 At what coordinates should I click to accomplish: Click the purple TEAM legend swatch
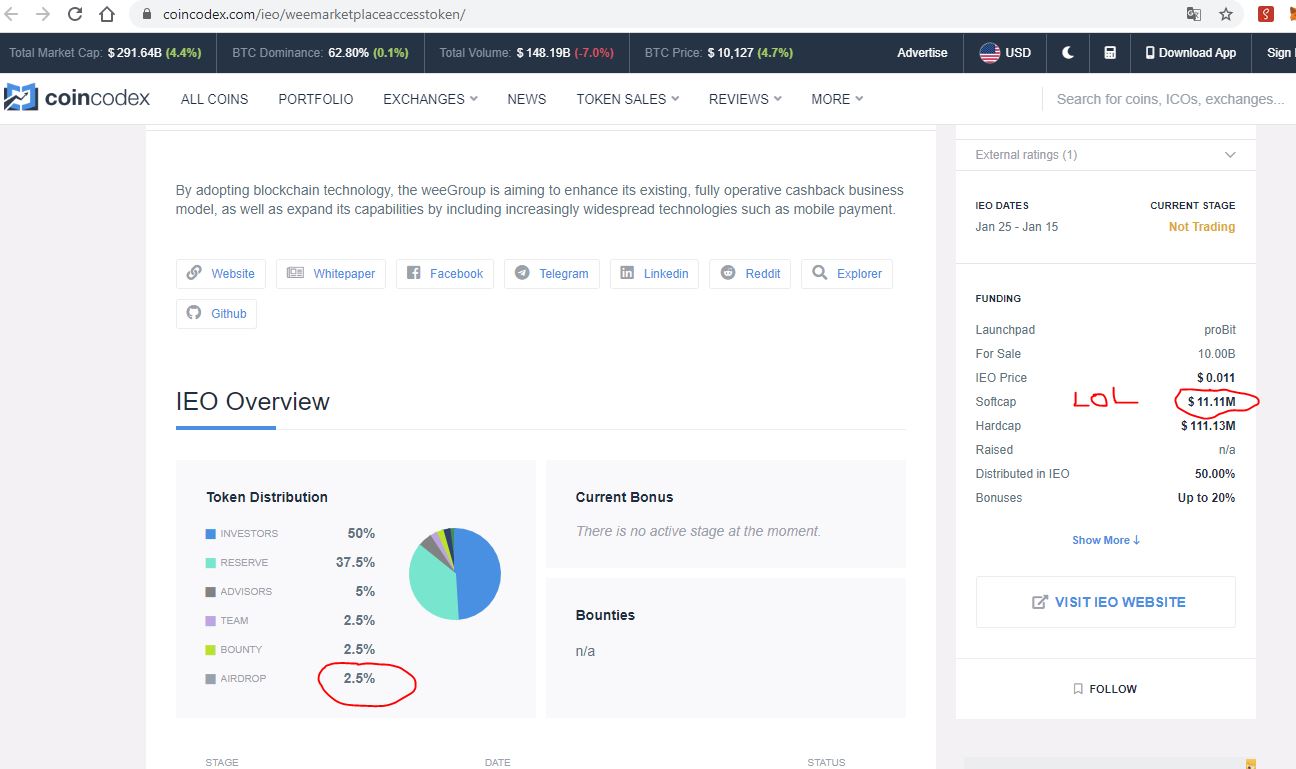coord(210,621)
